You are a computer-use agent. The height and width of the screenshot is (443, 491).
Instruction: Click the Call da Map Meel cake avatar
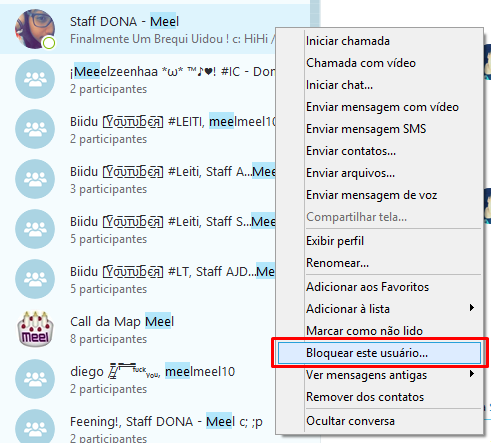(x=35, y=329)
